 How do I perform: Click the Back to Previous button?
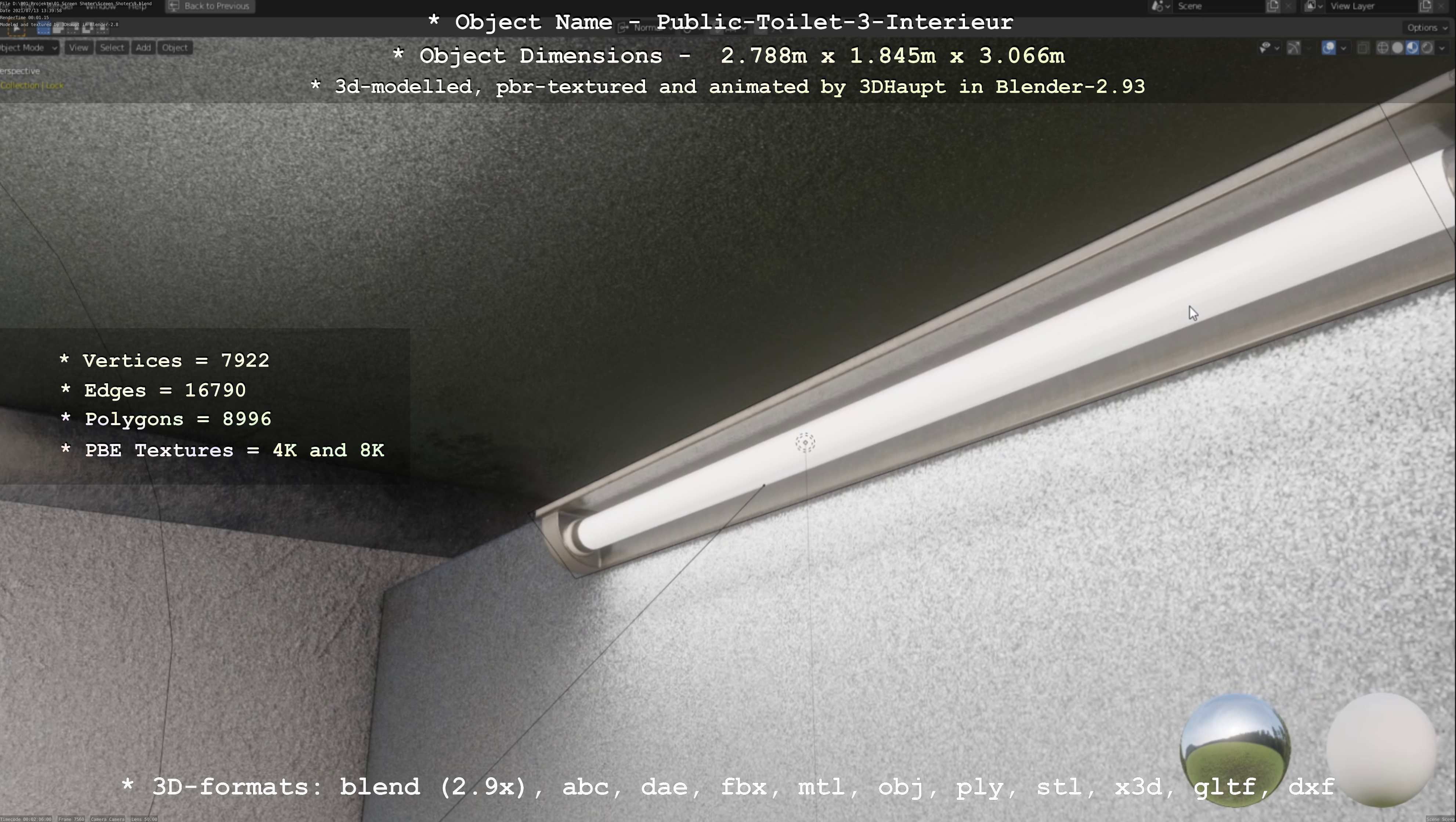coord(210,6)
